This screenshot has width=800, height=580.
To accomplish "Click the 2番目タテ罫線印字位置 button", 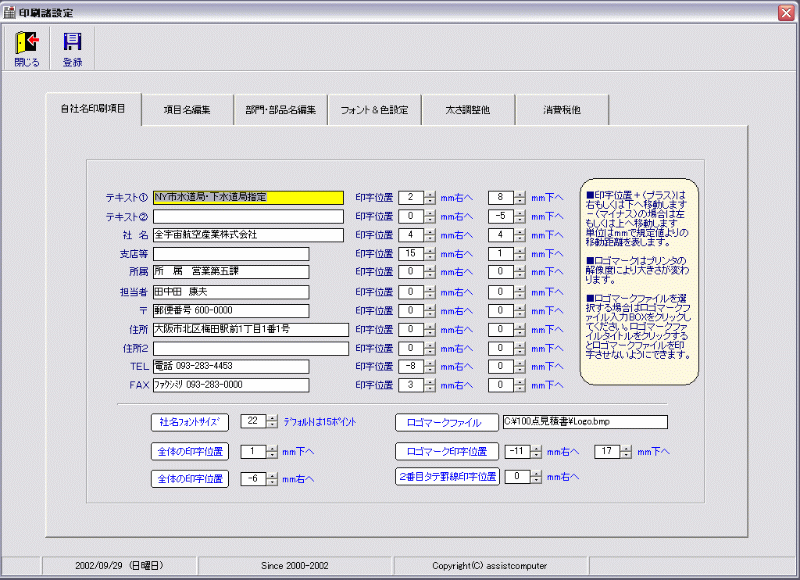I will 447,476.
